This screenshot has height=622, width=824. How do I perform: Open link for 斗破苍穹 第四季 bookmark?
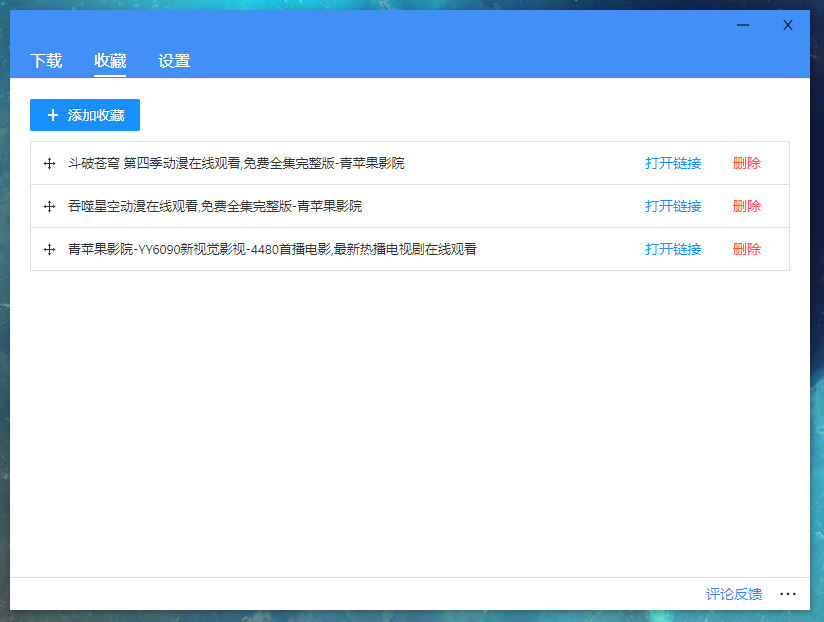[673, 164]
